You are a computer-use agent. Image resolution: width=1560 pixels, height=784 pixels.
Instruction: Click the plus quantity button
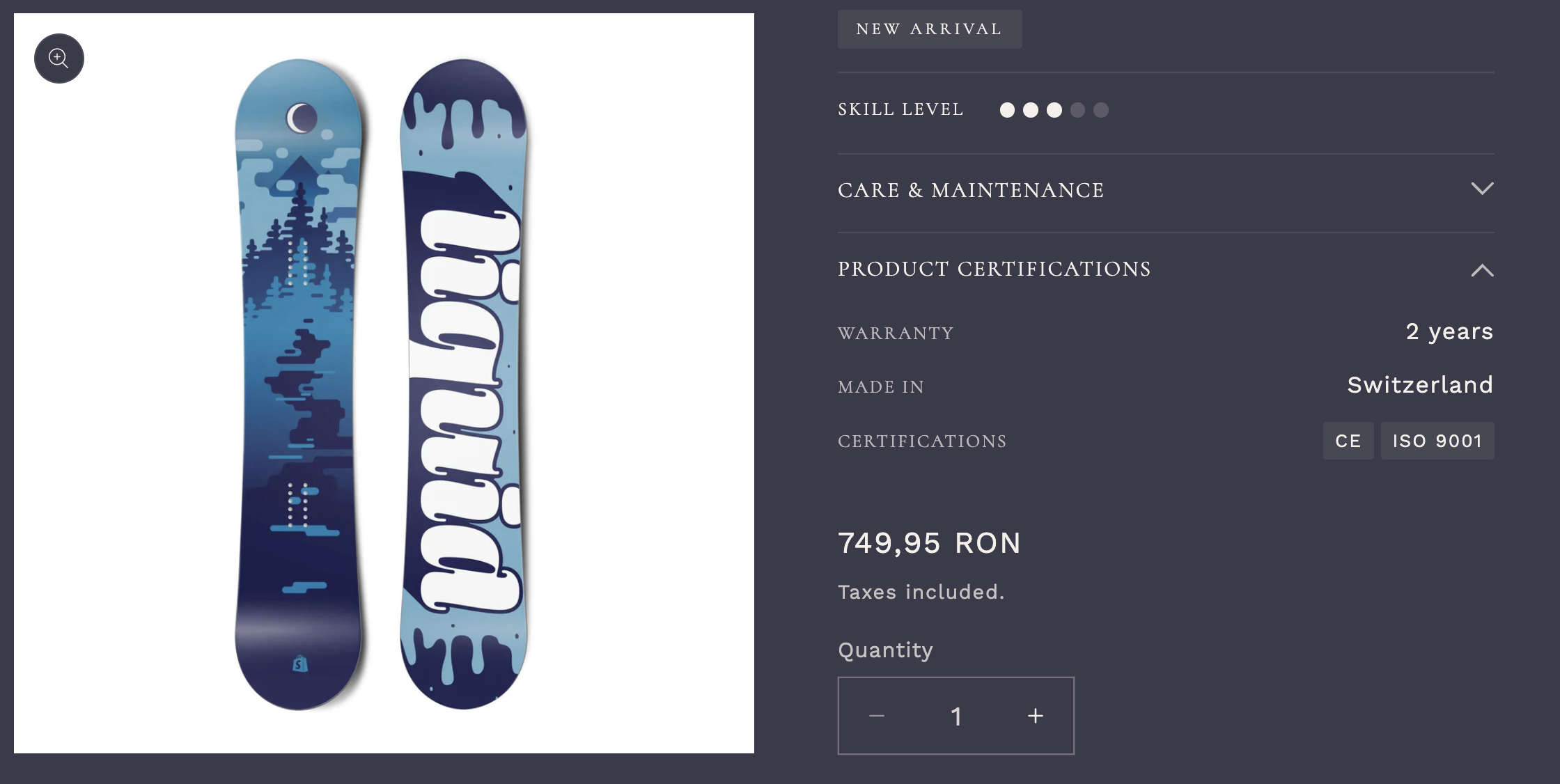coord(1036,716)
